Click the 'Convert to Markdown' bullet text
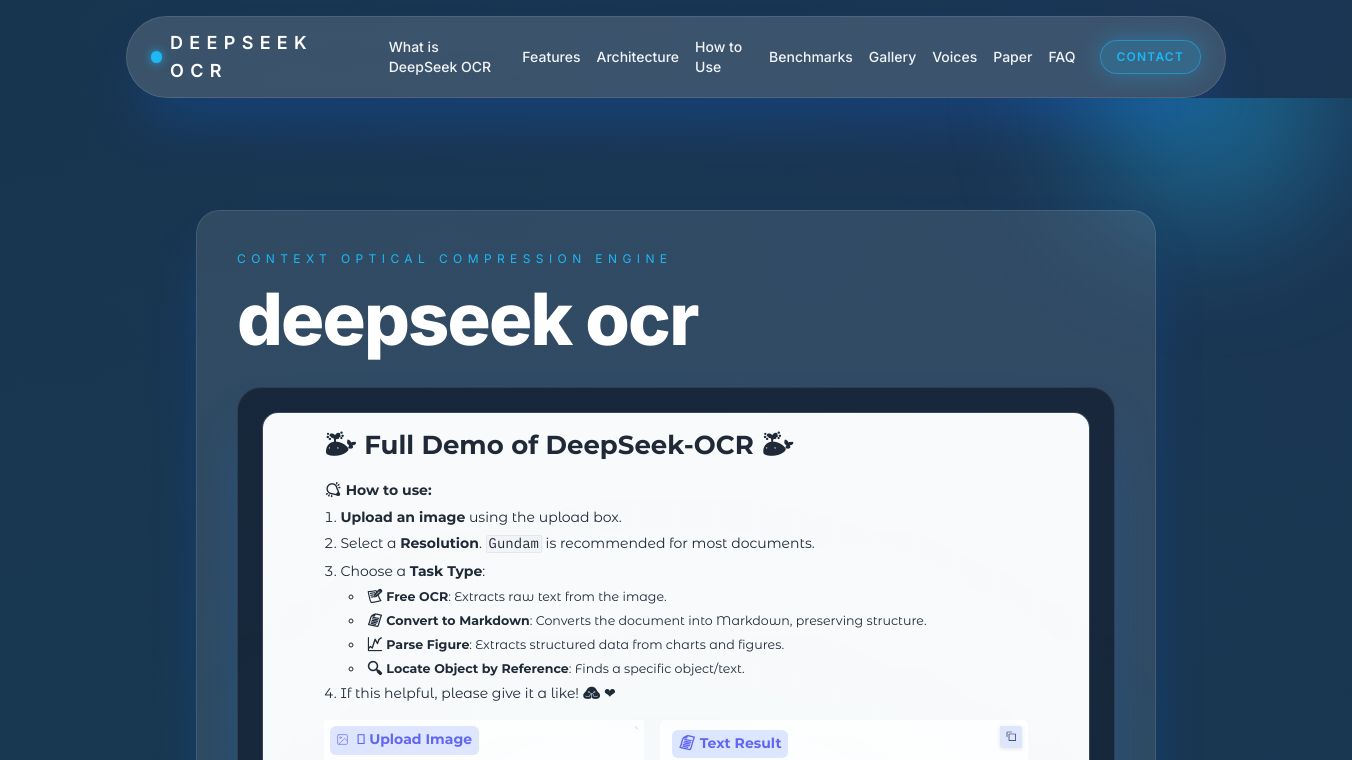Viewport: 1352px width, 760px height. (656, 620)
